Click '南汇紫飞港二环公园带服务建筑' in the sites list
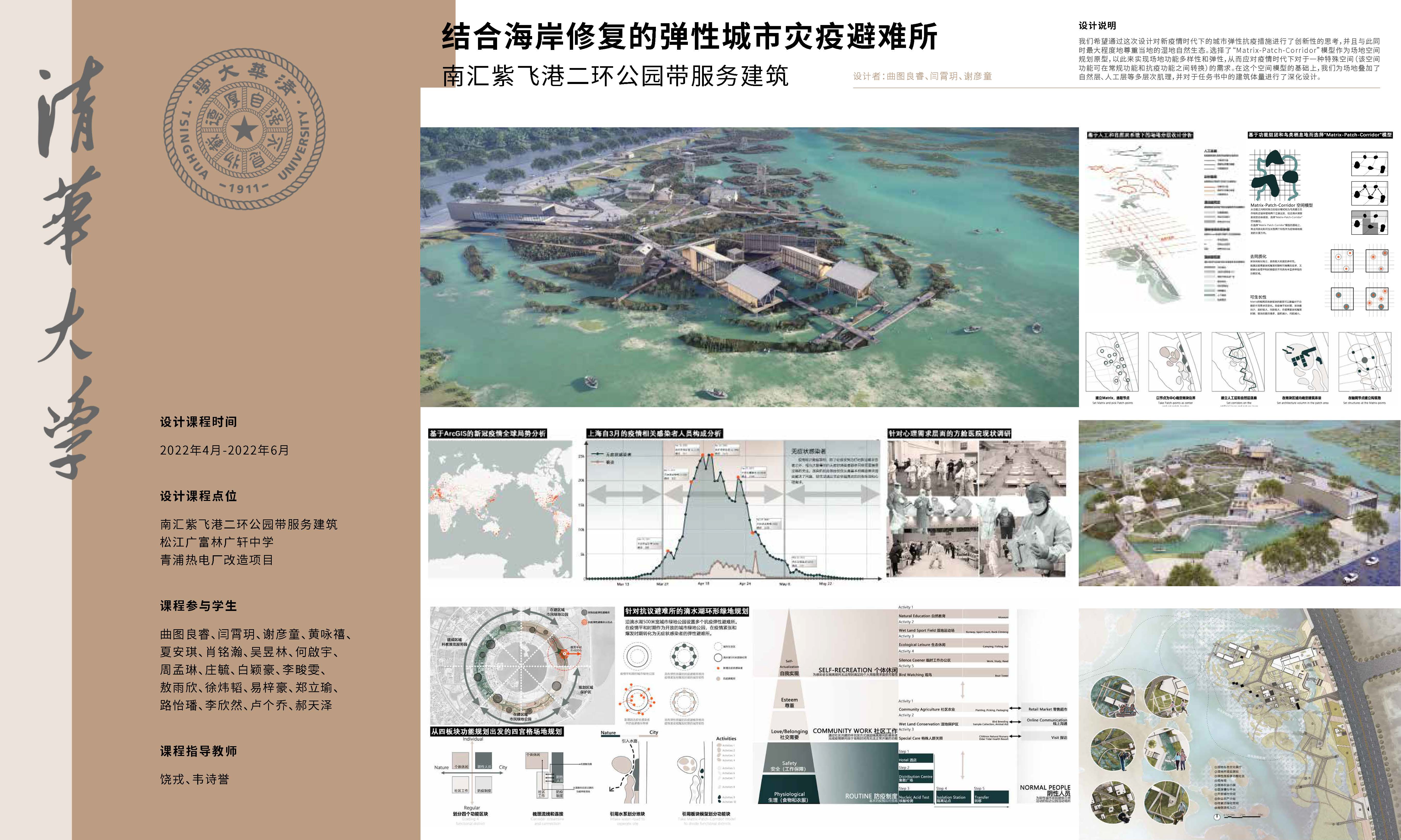This screenshot has height=840, width=1401. point(249,524)
